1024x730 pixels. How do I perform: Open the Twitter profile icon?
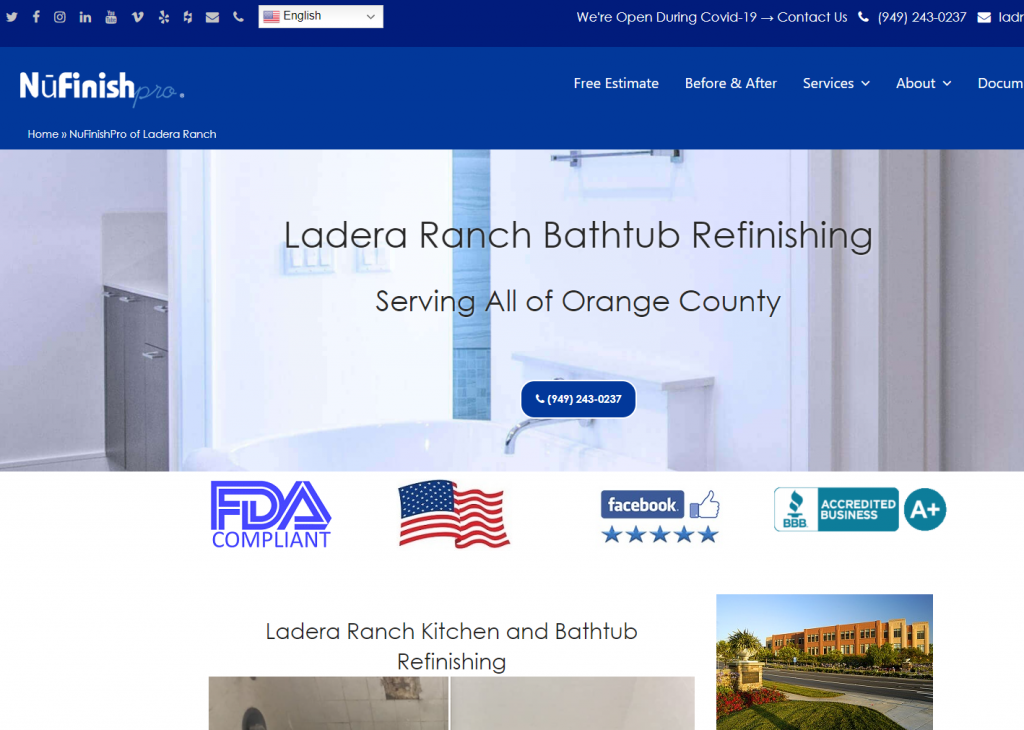point(12,17)
